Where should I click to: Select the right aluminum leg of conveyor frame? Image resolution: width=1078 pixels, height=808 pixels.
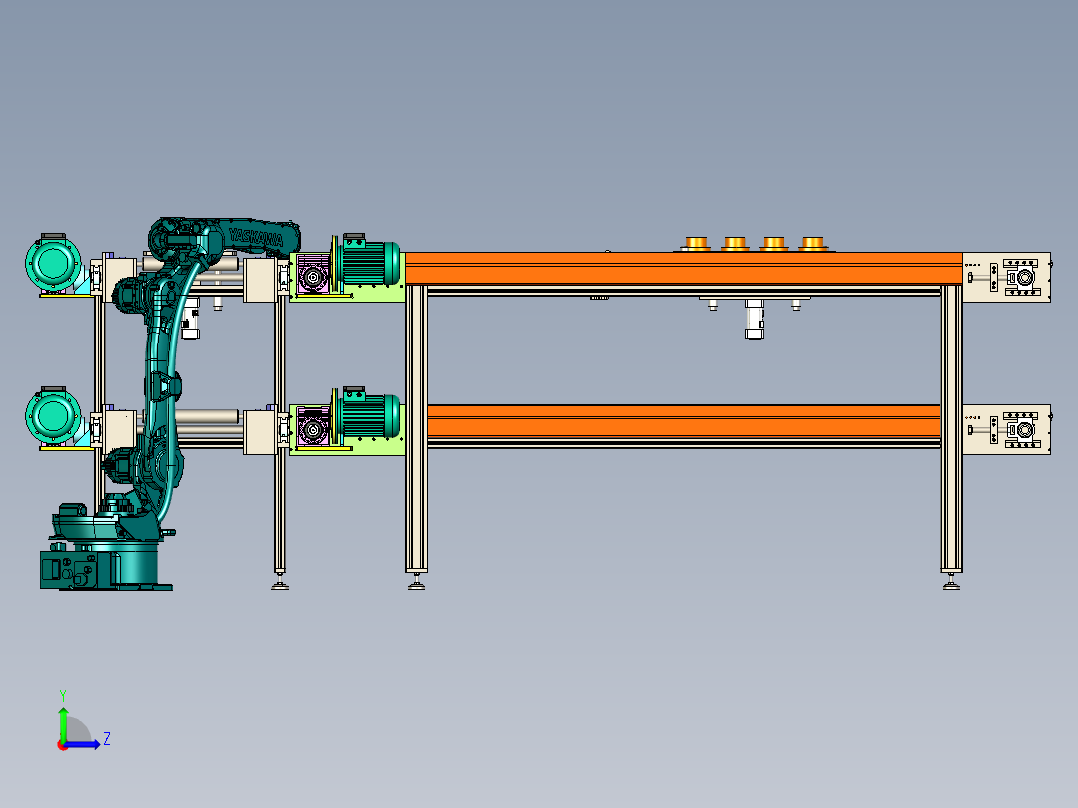tap(952, 428)
